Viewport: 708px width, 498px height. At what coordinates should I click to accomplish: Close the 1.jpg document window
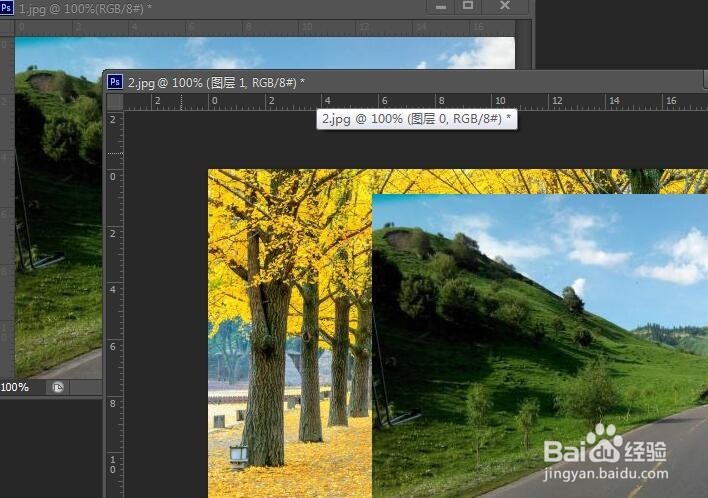click(x=505, y=6)
